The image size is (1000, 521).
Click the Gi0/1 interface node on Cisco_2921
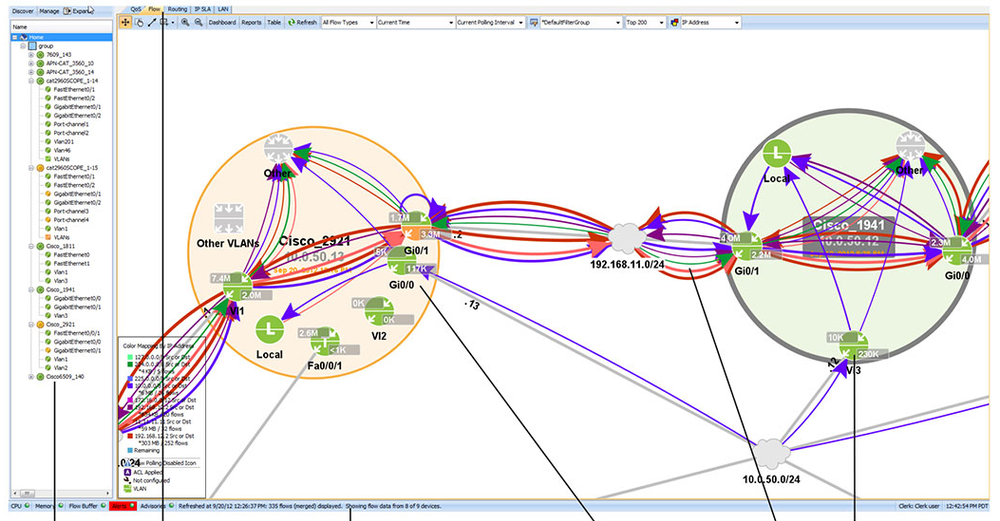[x=416, y=226]
